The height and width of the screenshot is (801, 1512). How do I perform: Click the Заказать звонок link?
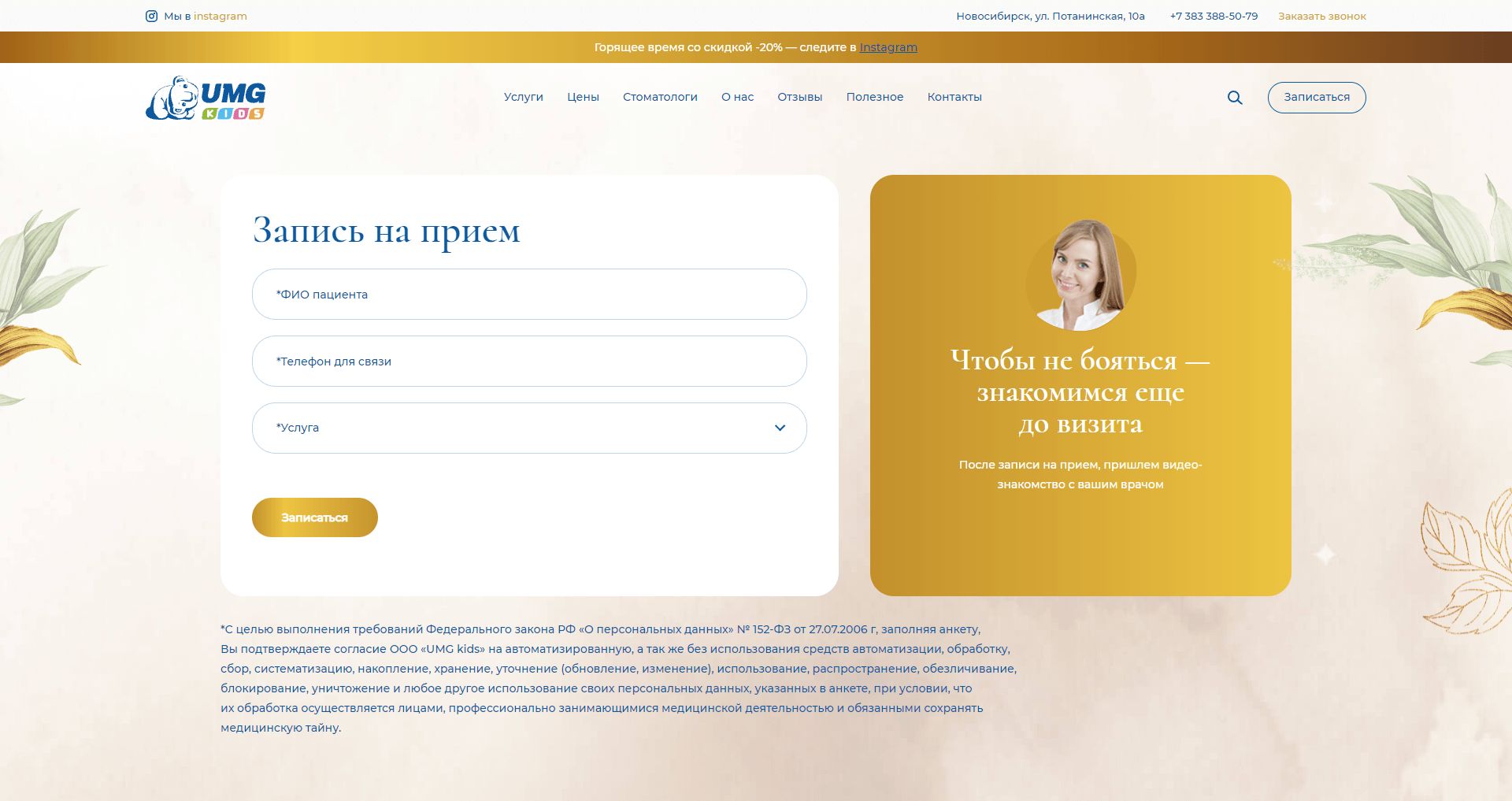tap(1321, 16)
